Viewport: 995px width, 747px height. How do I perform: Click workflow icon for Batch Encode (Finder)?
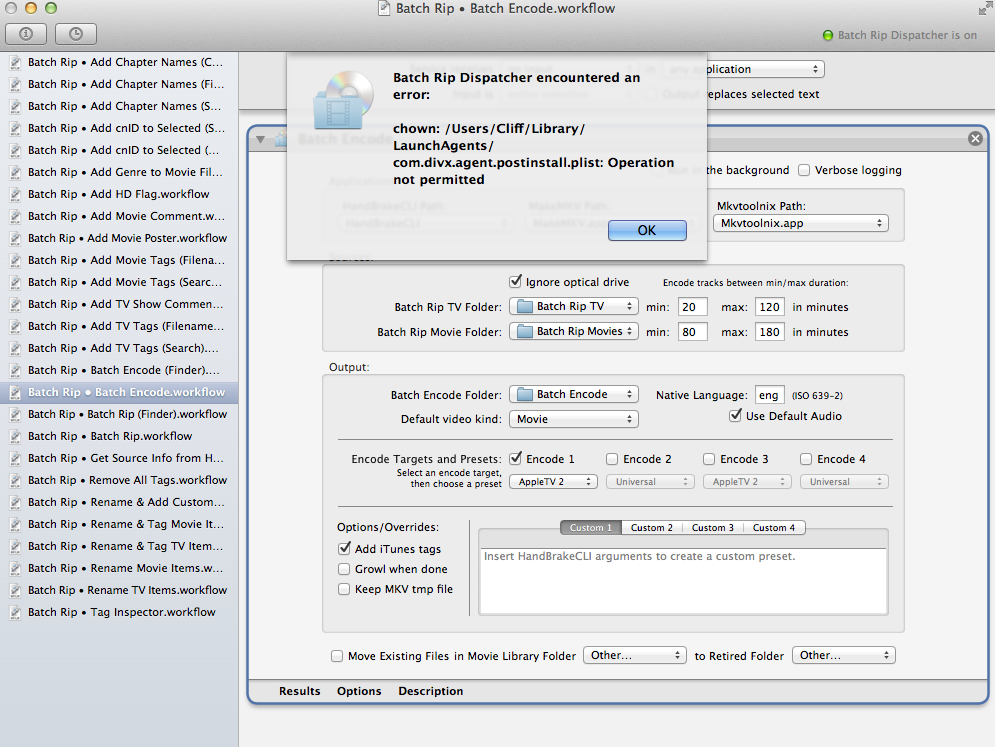[x=15, y=371]
